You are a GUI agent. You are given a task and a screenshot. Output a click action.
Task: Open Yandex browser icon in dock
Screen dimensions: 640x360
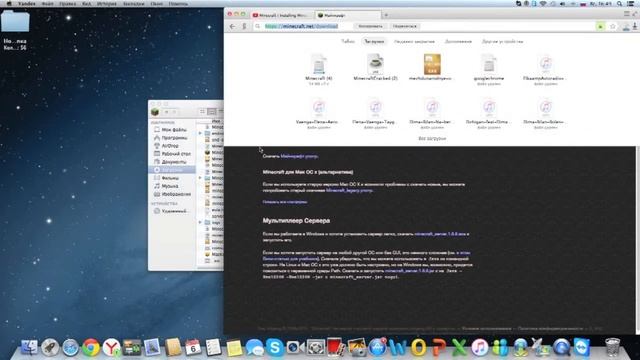click(111, 348)
